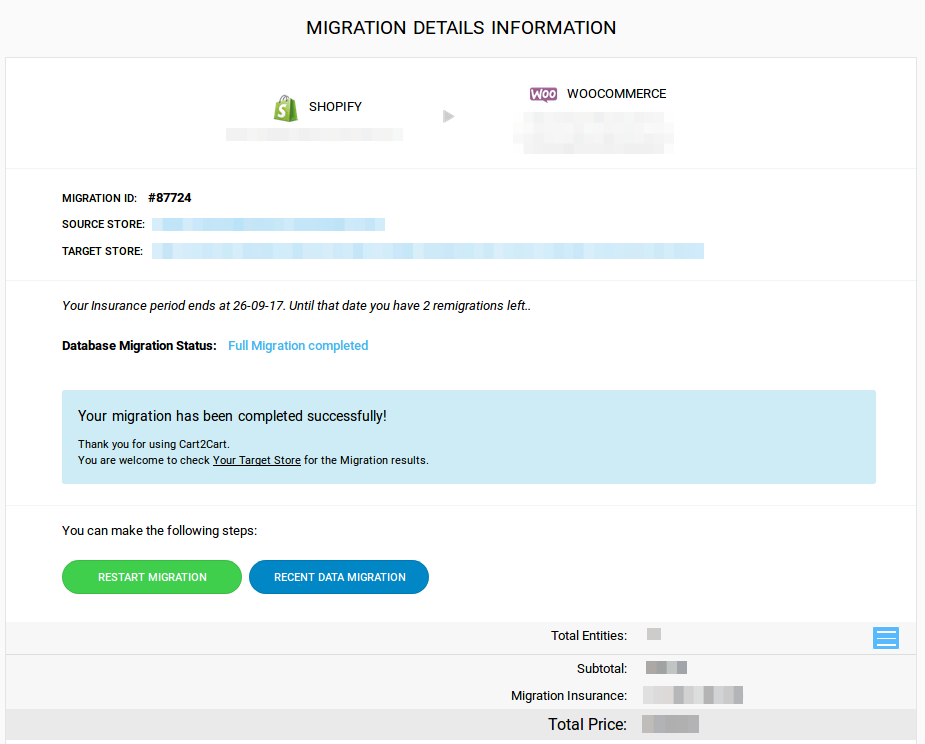Screen dimensions: 925x744
Task: Click the SOURCE STORE label
Action: point(103,224)
